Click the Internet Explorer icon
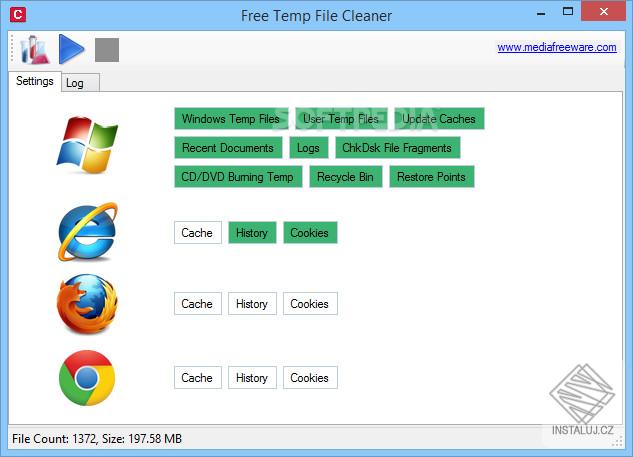633x457 pixels. click(88, 232)
